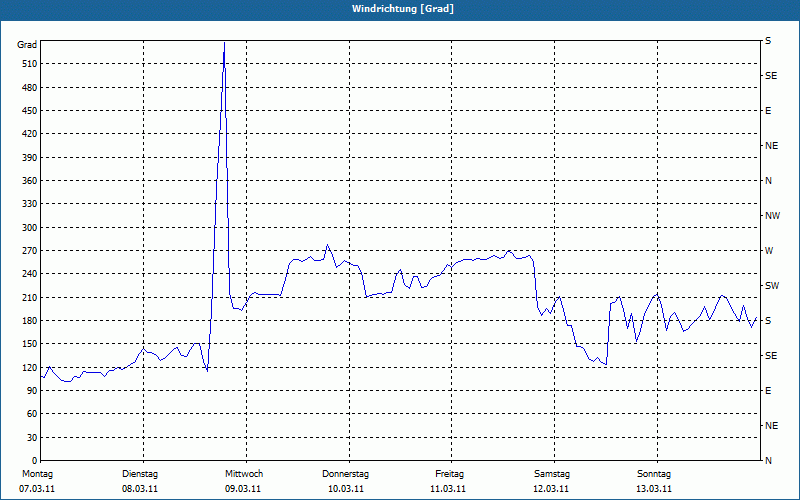The width and height of the screenshot is (800, 500).
Task: Click the date 07.03.11
Action: [x=37, y=489]
